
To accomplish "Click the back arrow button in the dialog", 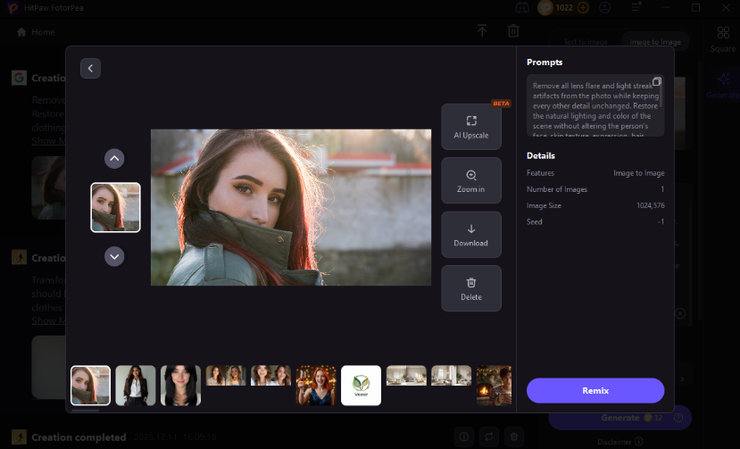I will (90, 68).
